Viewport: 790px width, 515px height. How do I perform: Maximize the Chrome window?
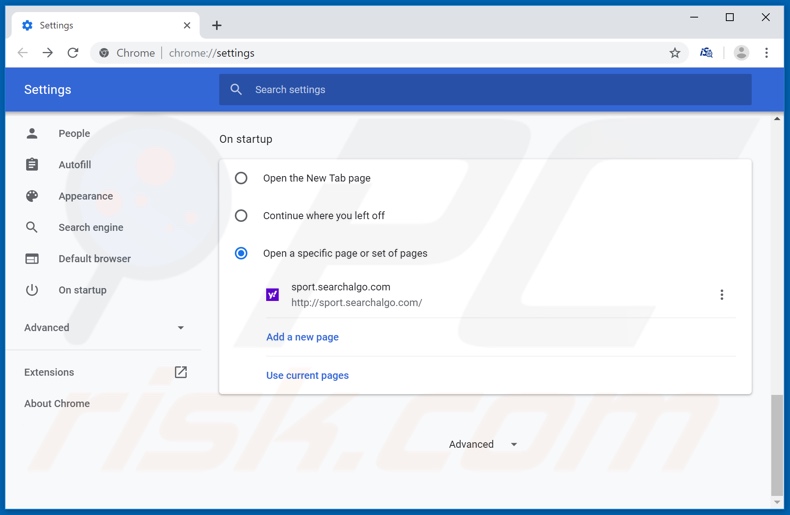point(730,17)
